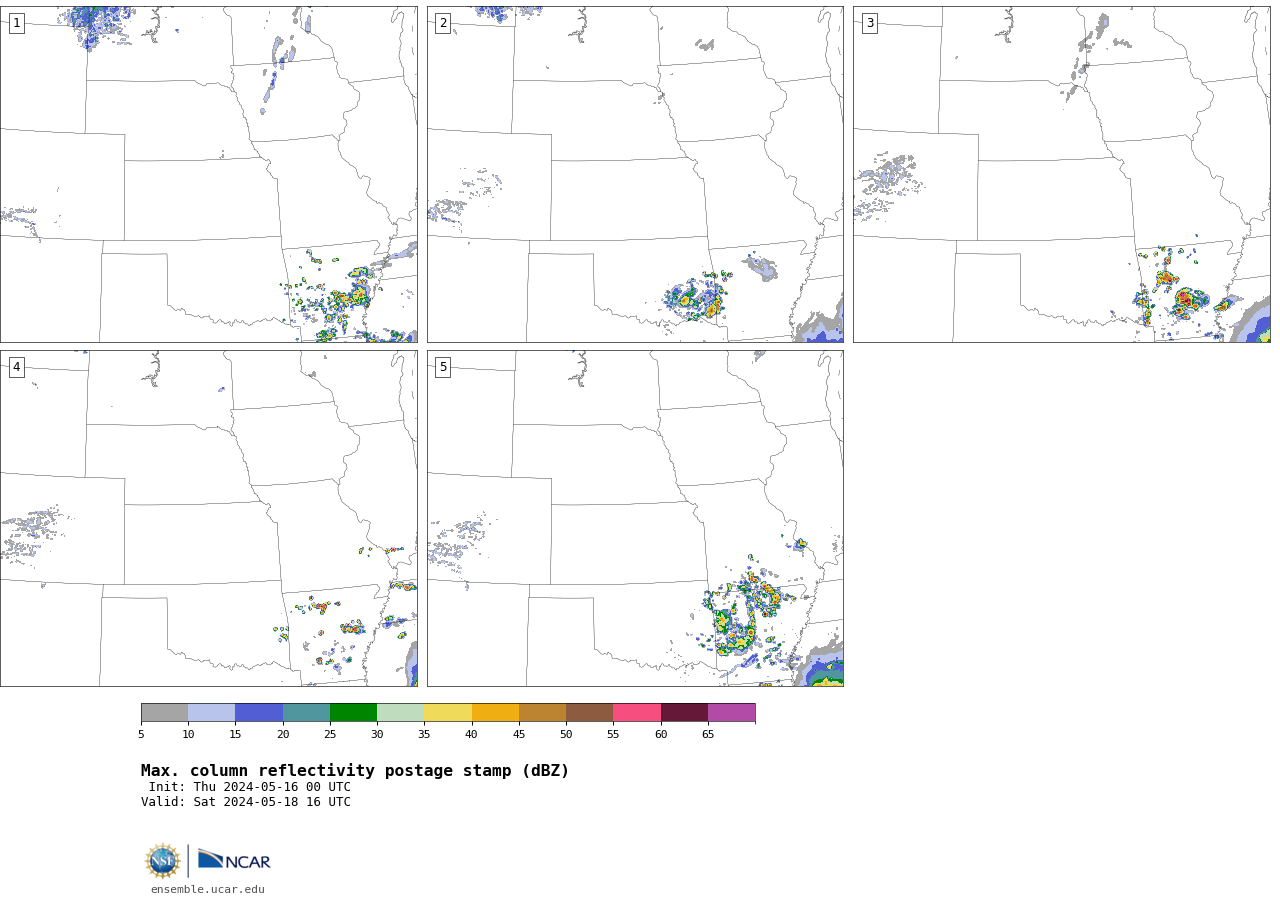Click the NCAR logo

[234, 860]
